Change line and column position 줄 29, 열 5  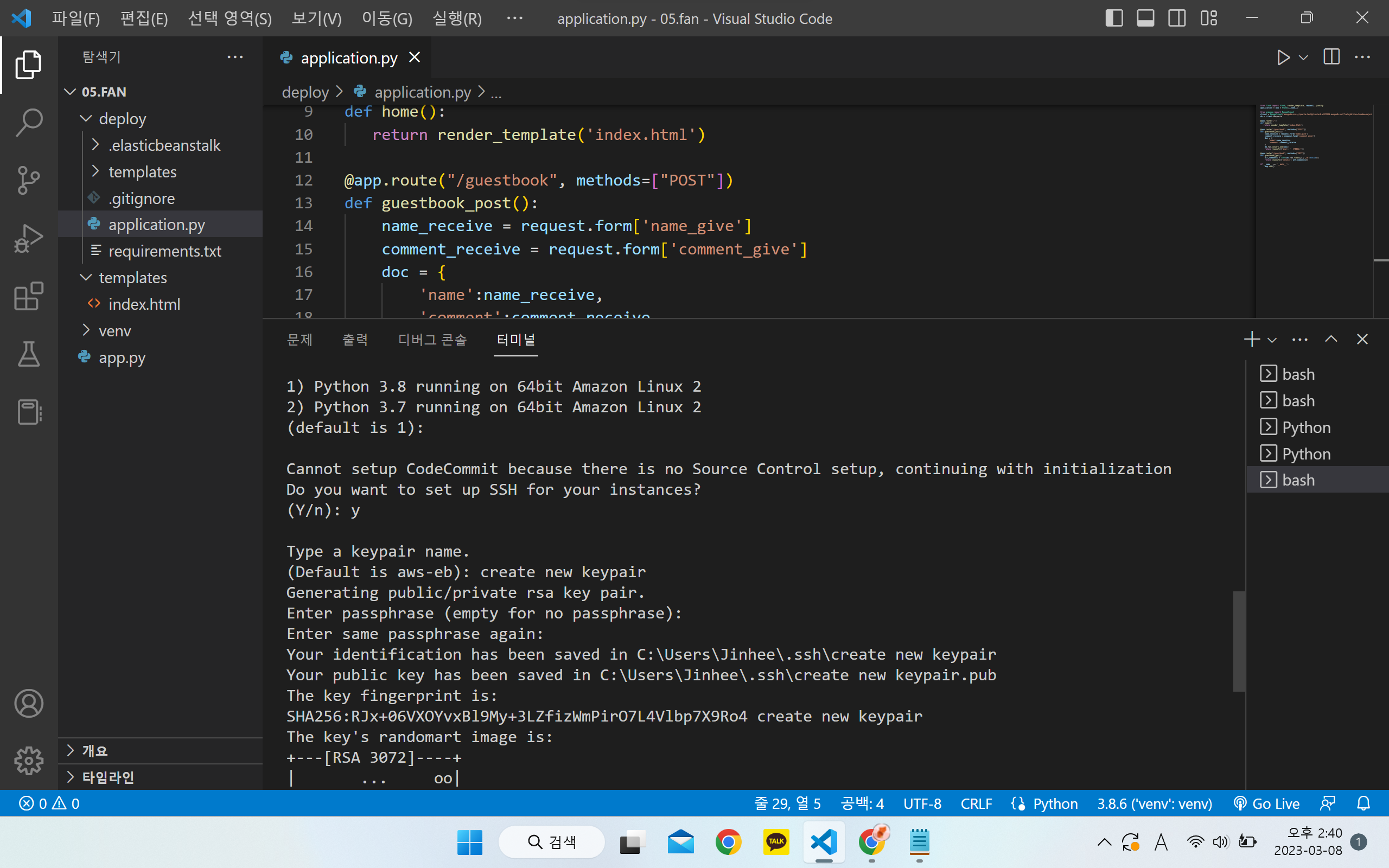click(x=787, y=803)
